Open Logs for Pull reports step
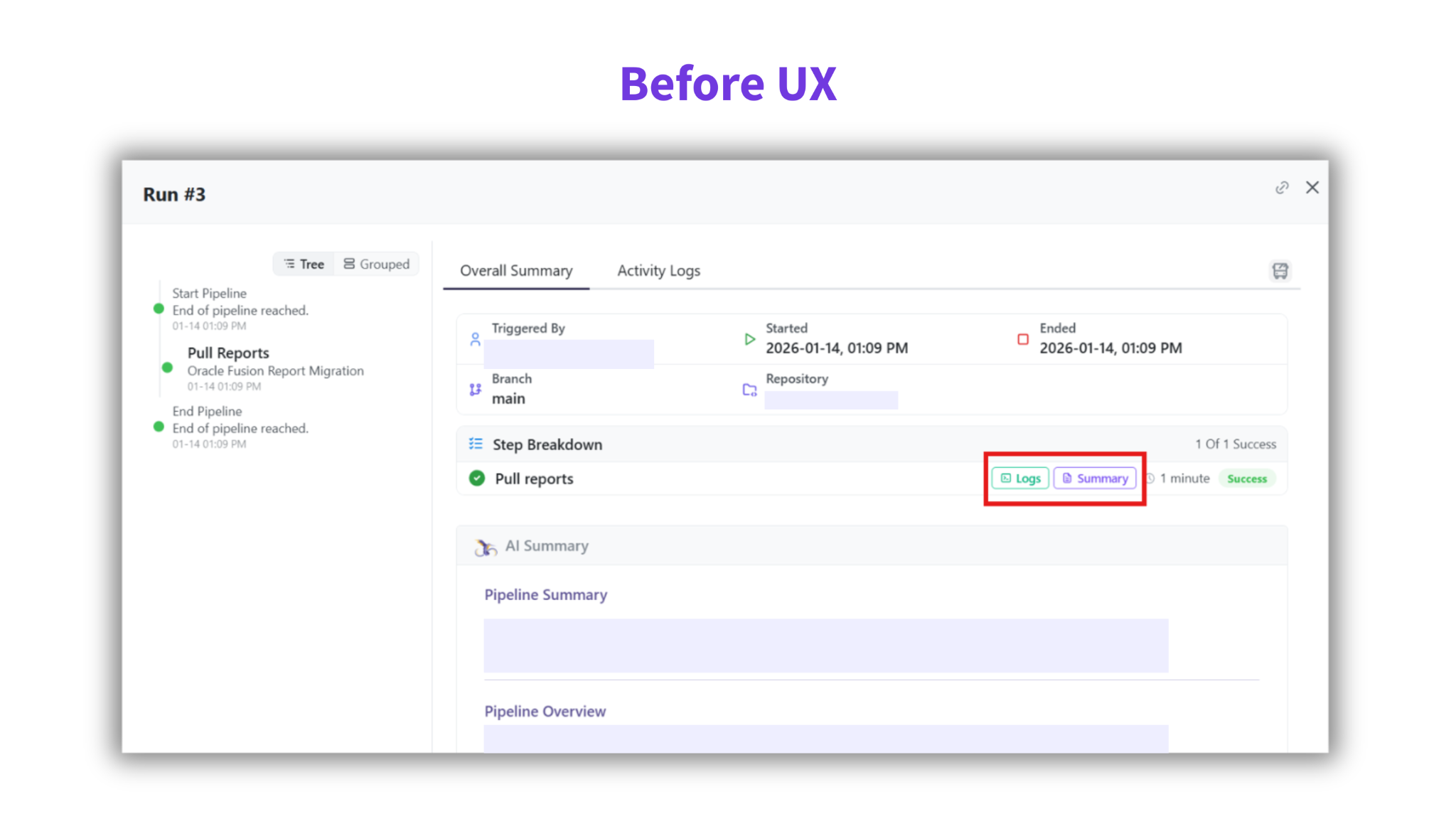1456x819 pixels. (x=1020, y=478)
